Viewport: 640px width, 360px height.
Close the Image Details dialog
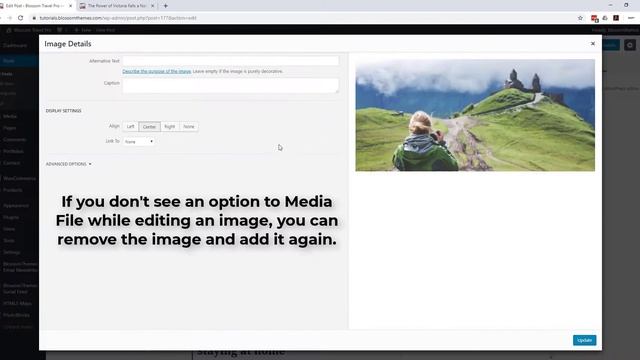point(593,44)
